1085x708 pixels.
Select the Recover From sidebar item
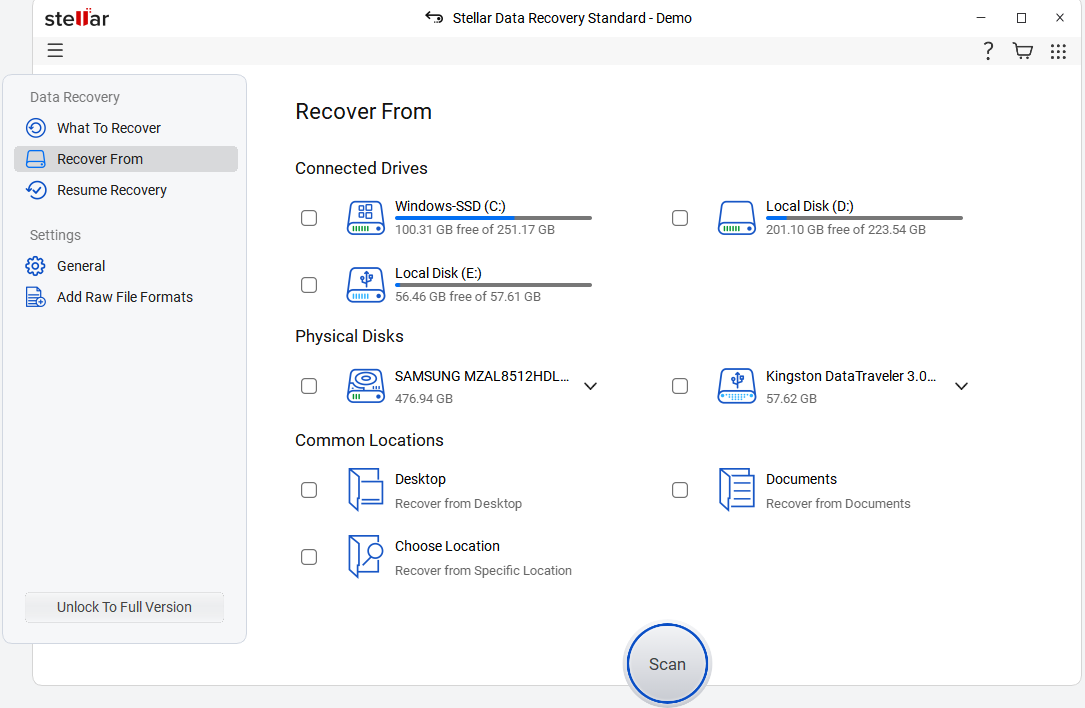point(99,158)
